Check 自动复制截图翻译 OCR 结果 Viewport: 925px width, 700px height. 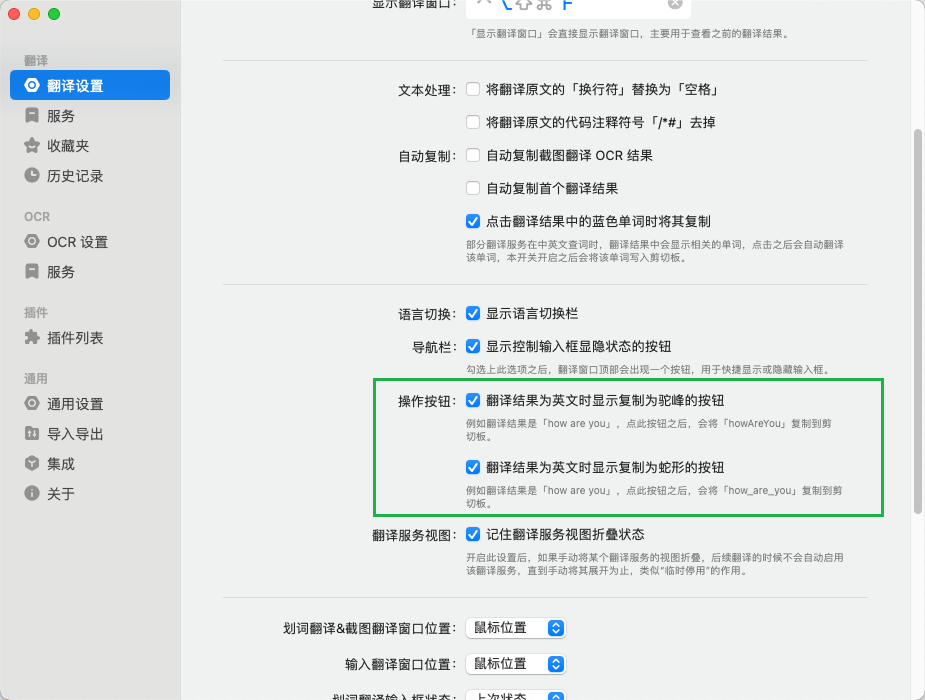pos(473,155)
